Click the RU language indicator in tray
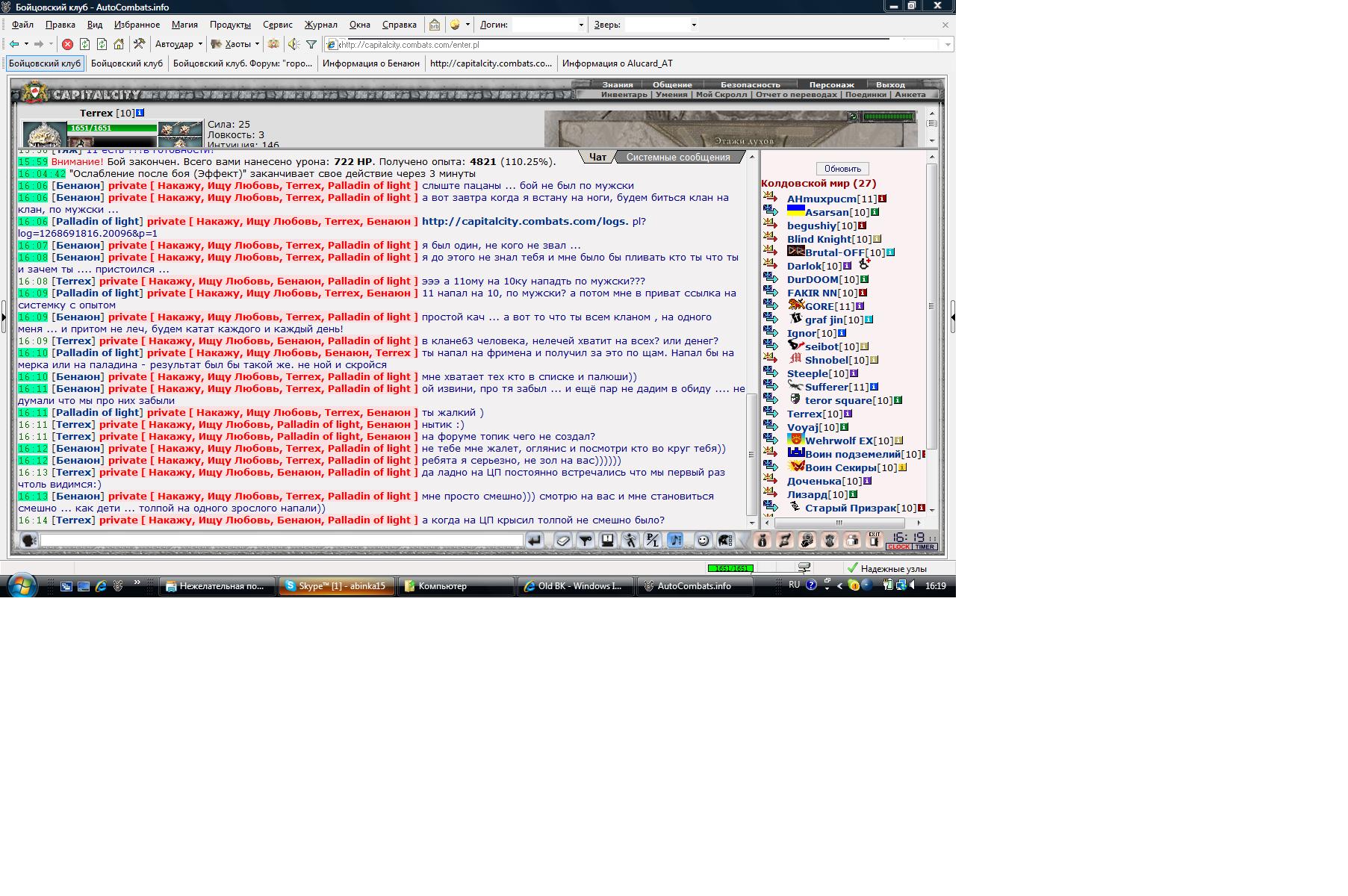 coord(794,585)
